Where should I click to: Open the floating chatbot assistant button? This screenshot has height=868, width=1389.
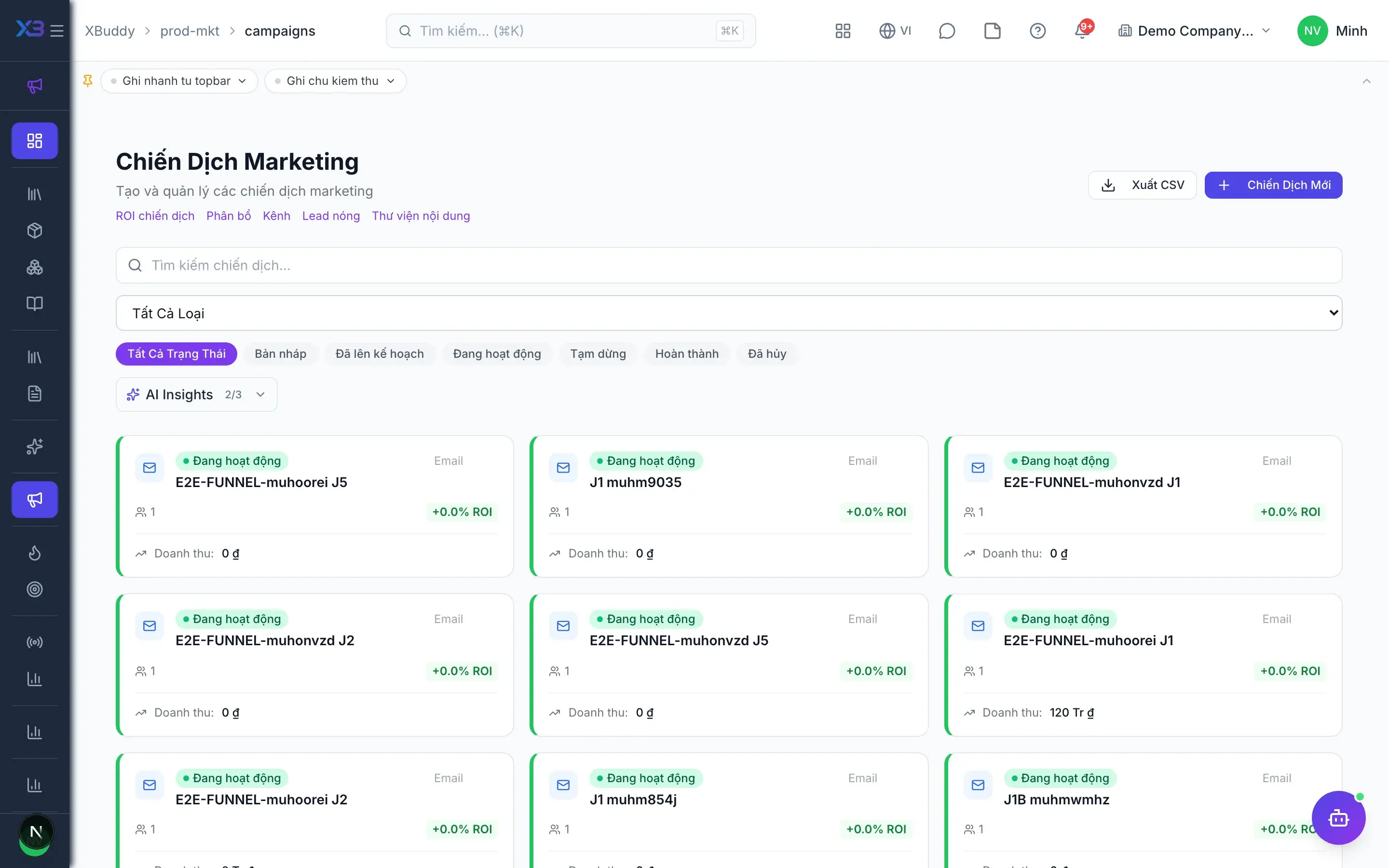[x=1338, y=818]
